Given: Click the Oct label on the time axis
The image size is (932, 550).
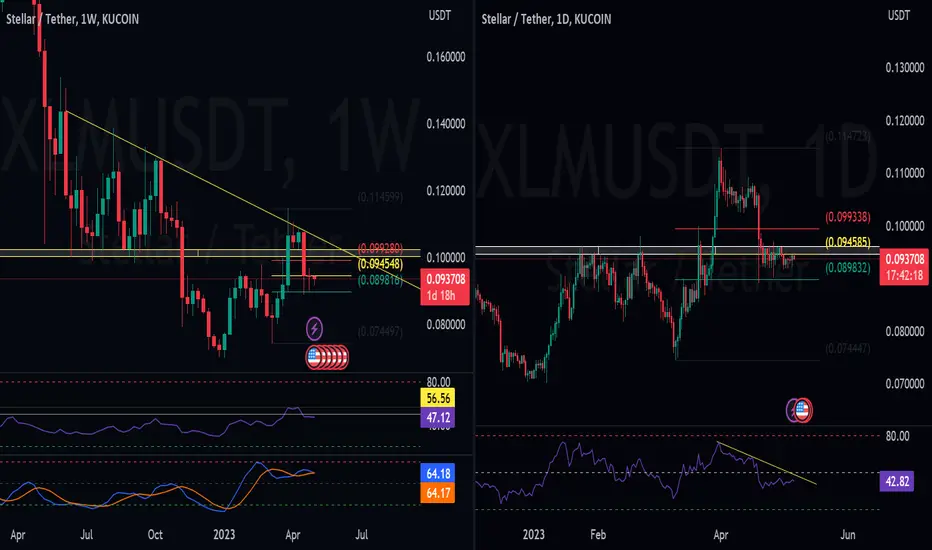Looking at the screenshot, I should click(155, 535).
